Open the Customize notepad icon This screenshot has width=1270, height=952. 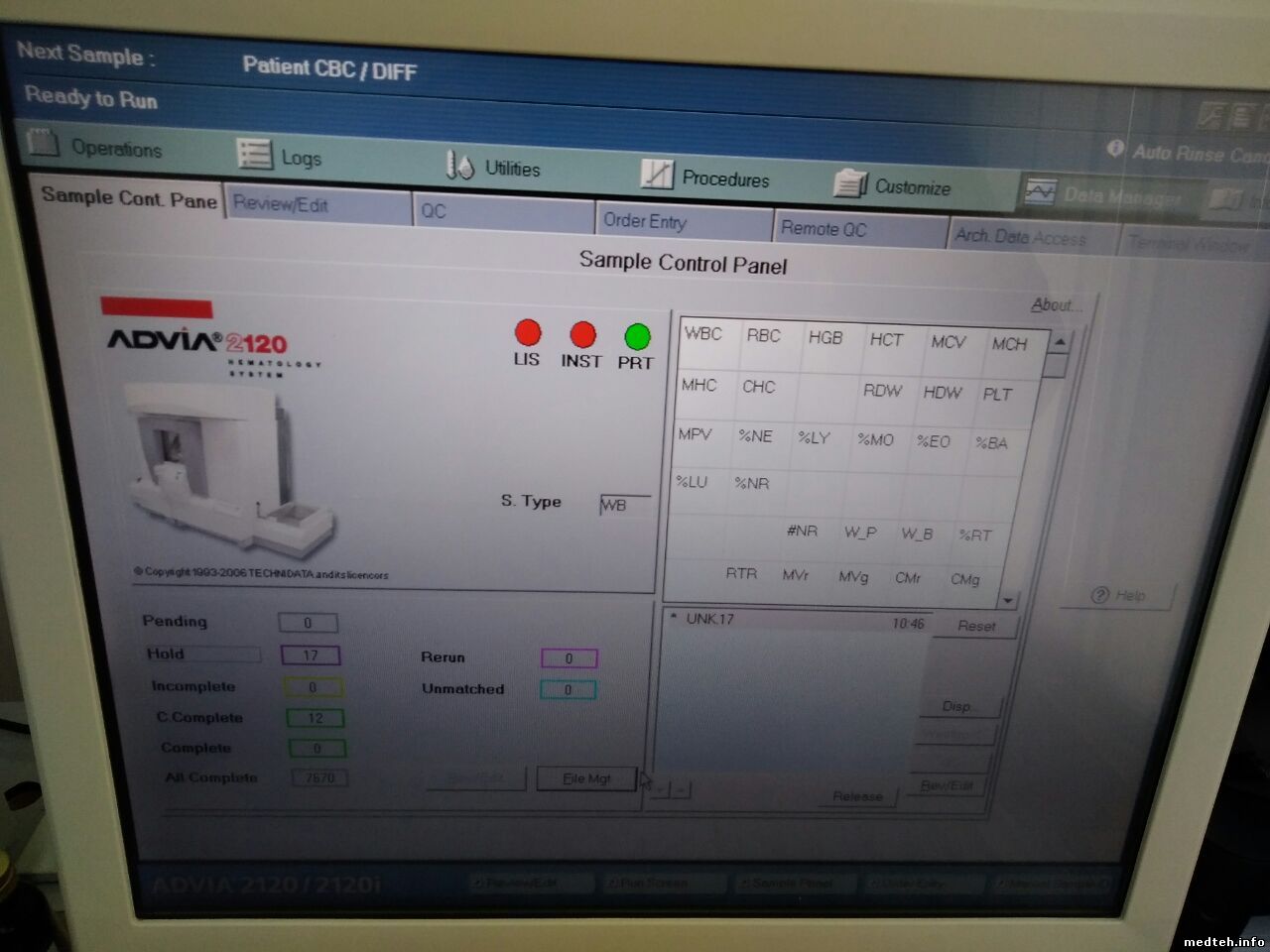[x=849, y=183]
